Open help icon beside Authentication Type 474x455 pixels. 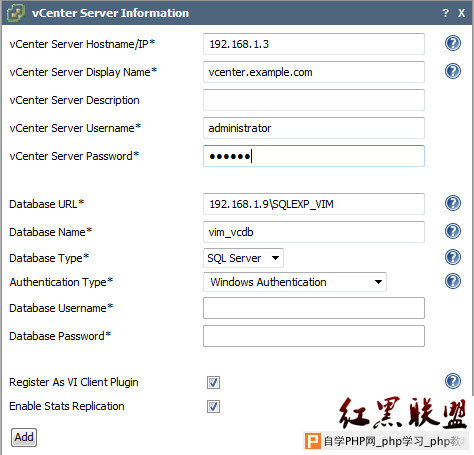tap(453, 281)
